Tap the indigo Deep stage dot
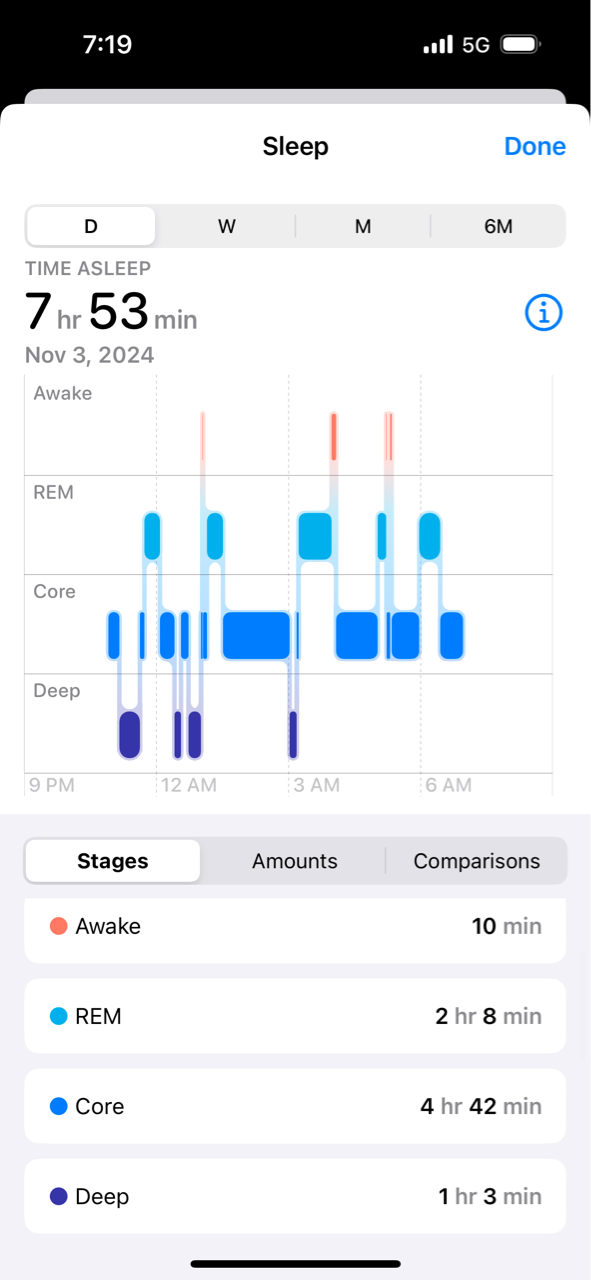Viewport: 591px width, 1280px height. (x=58, y=1196)
